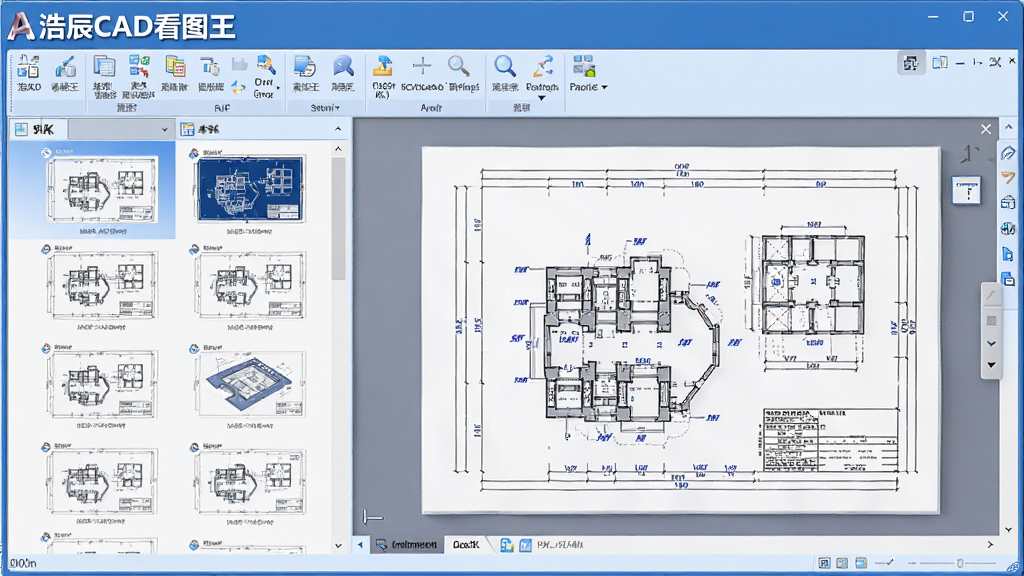Click the blue-yellow sheet icon beside bottom tabs
Screen dimensions: 1024x576
pyautogui.click(x=506, y=545)
